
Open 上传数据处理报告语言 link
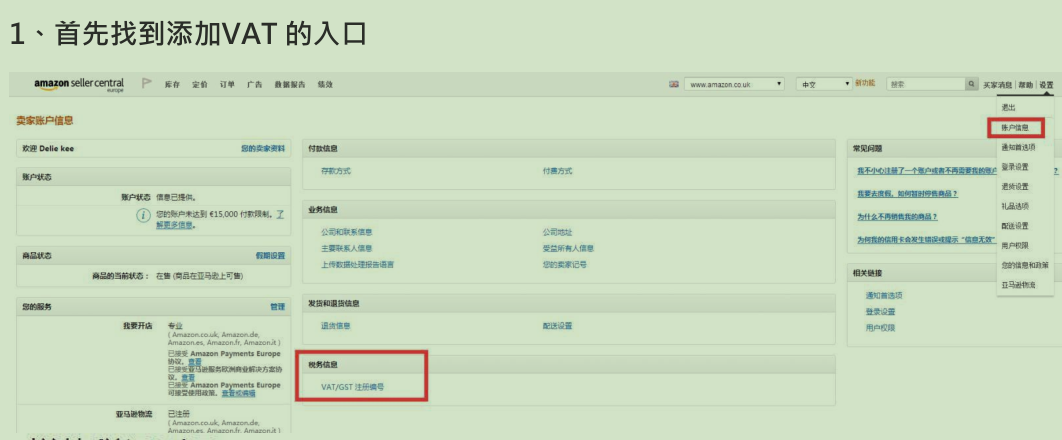(x=358, y=265)
